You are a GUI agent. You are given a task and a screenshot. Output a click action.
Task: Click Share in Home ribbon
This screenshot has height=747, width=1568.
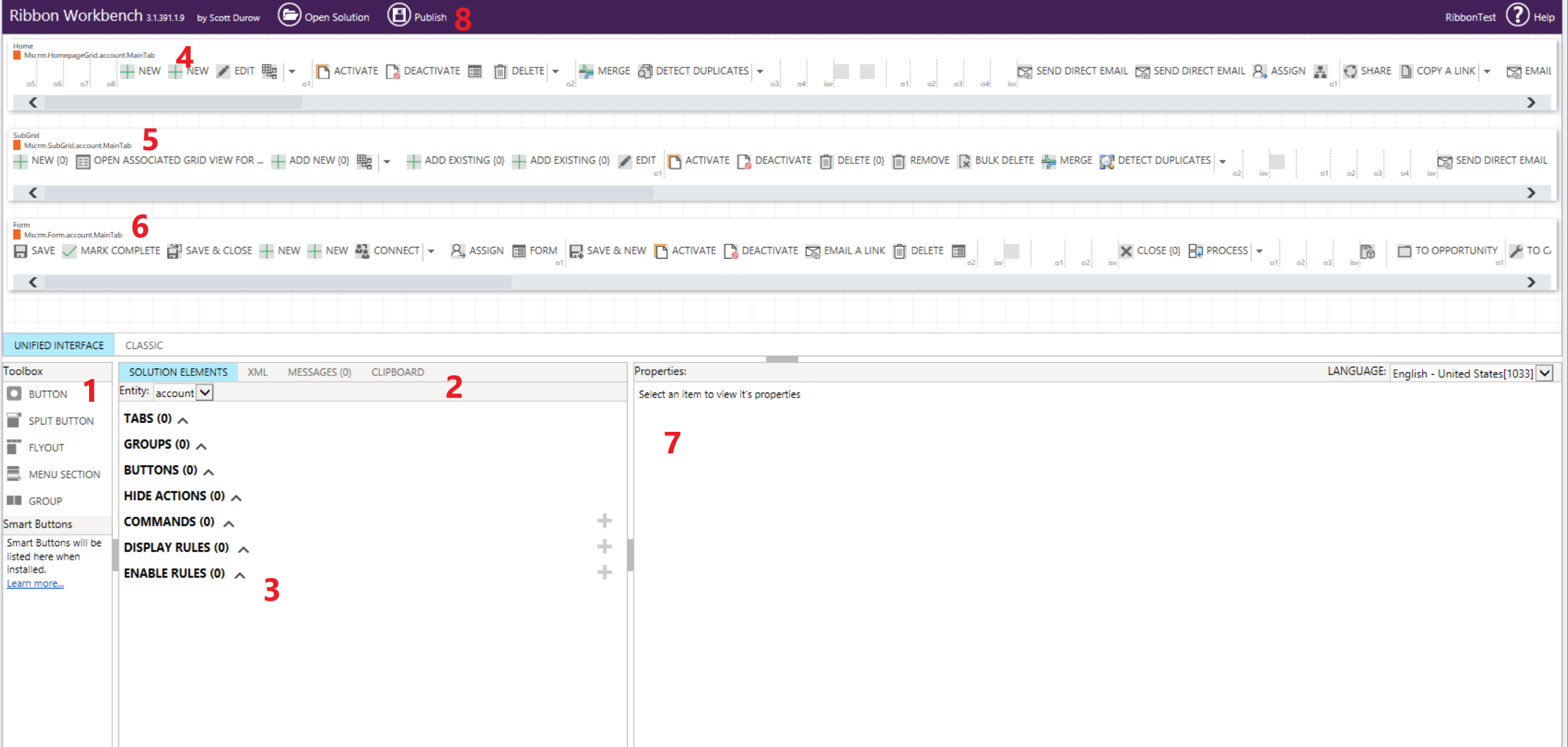(1367, 71)
